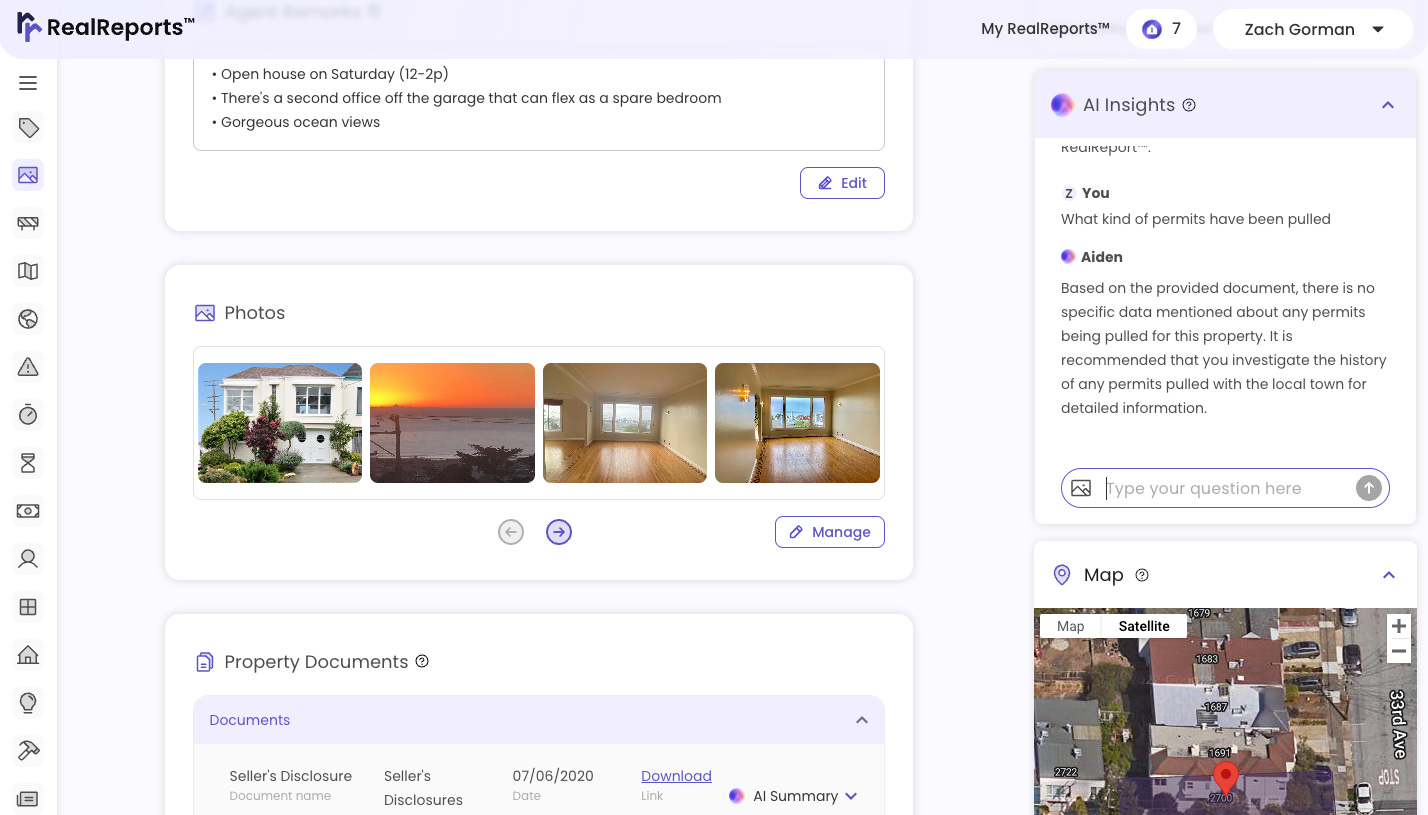
Task: Click the date 07/06/2020
Action: [x=553, y=776]
